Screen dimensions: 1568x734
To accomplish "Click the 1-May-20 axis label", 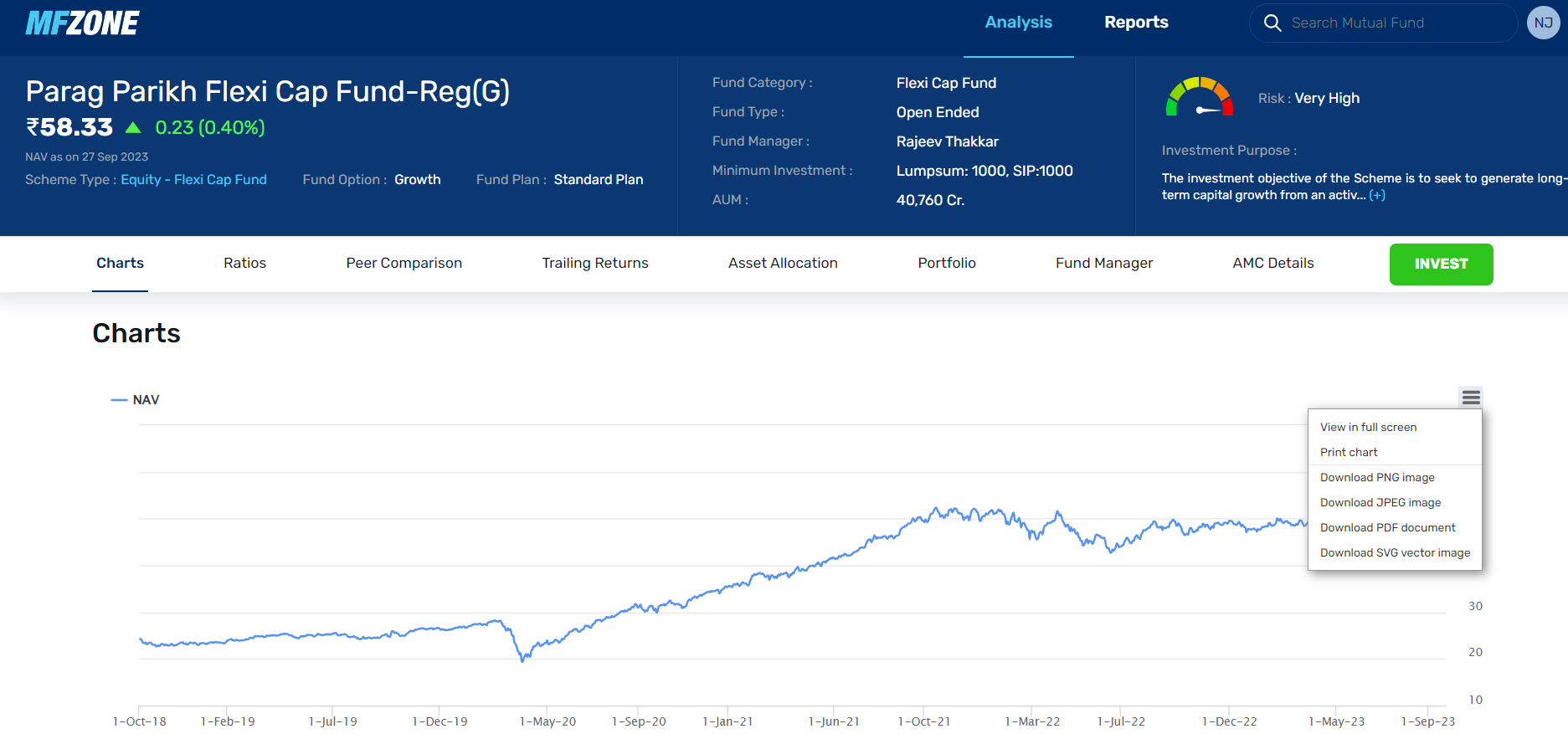I will [x=548, y=721].
